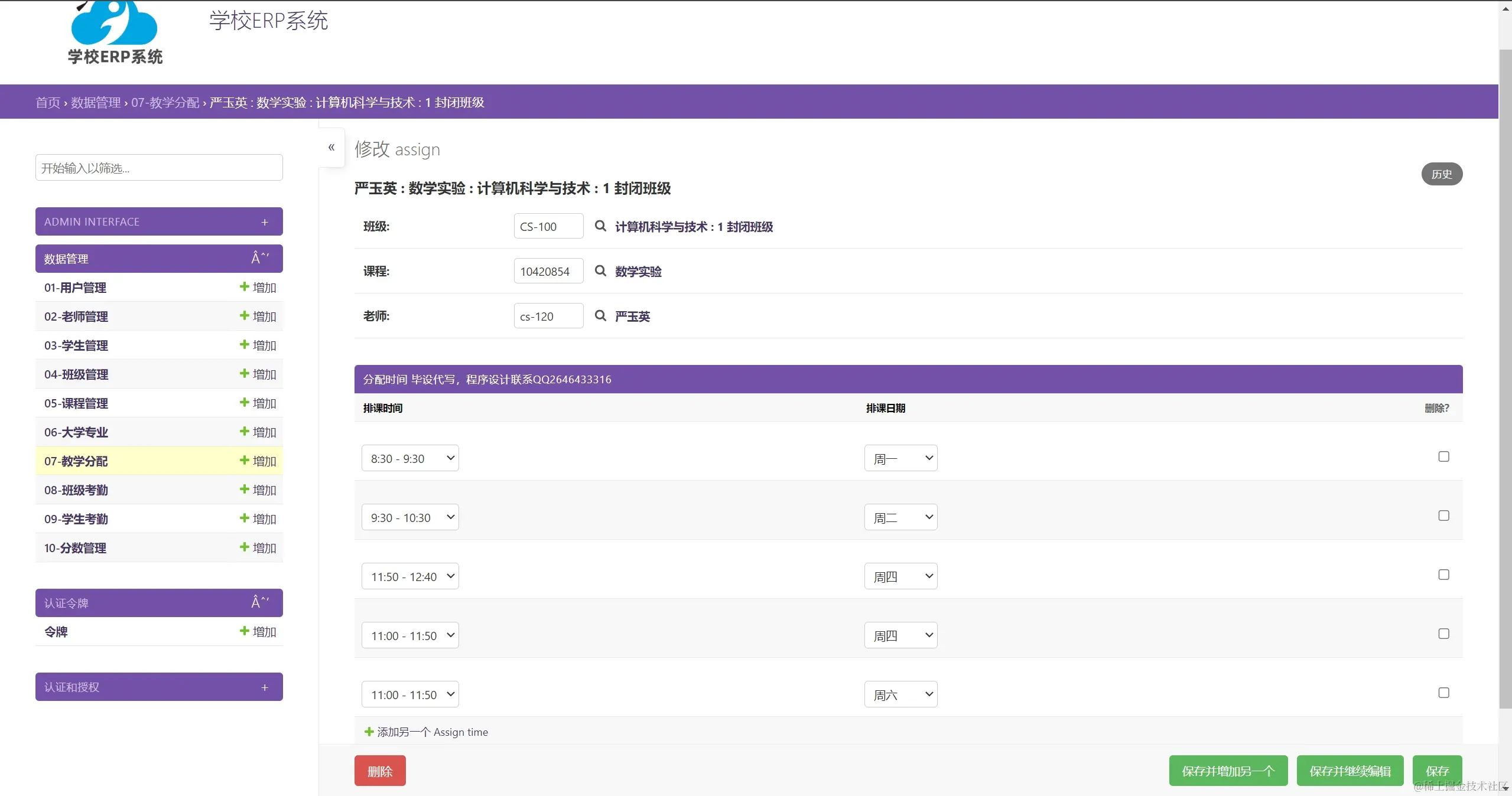This screenshot has width=1512, height=796.
Task: Open the 11:50 - 12:40 time dropdown
Action: click(410, 576)
